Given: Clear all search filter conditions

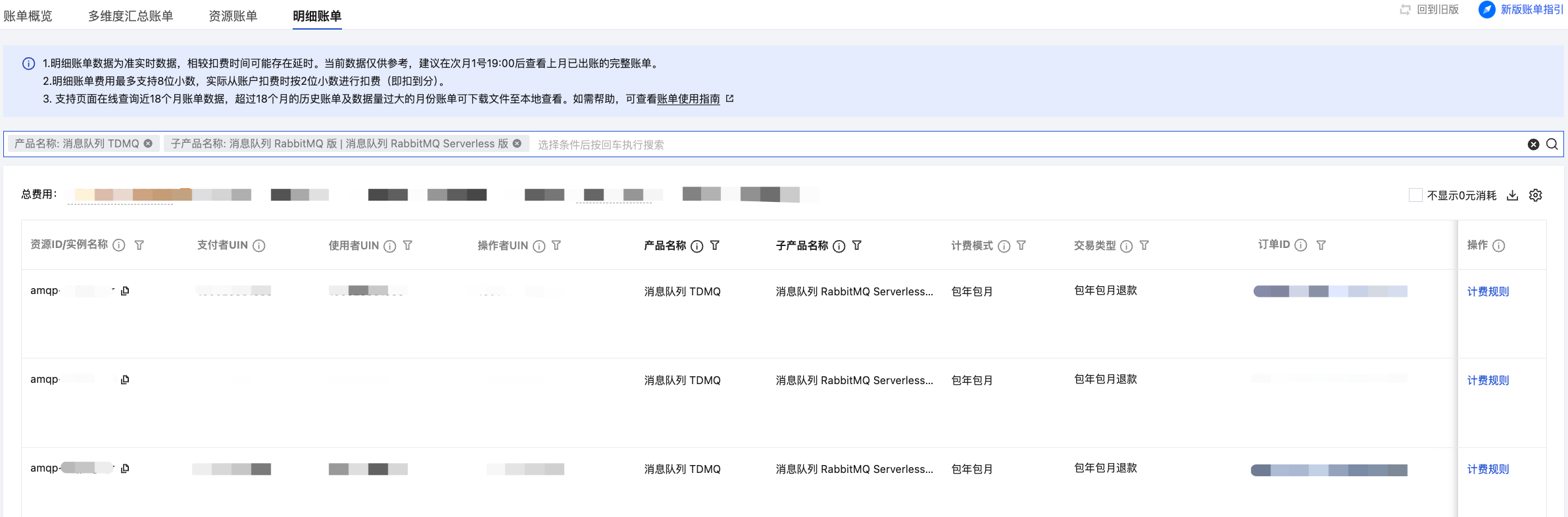Looking at the screenshot, I should coord(1533,144).
